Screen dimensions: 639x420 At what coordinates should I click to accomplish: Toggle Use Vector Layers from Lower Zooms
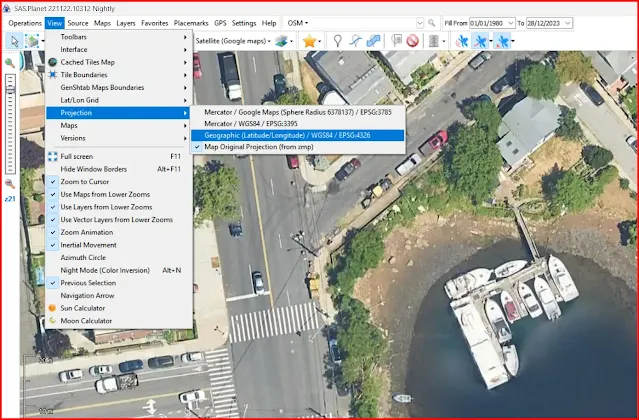click(x=118, y=220)
